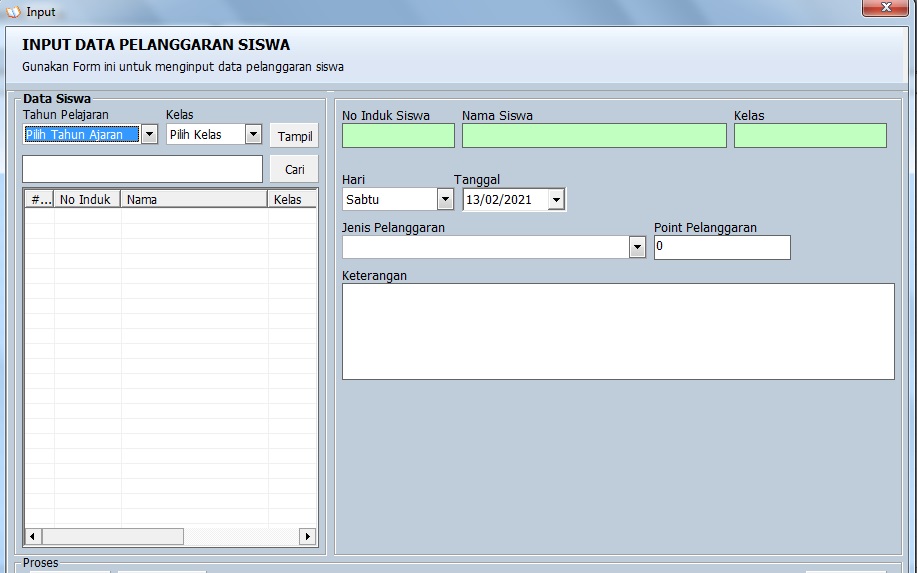Open the Tahun Pelajaran dropdown
Viewport: 917px width, 573px height.
(x=149, y=134)
